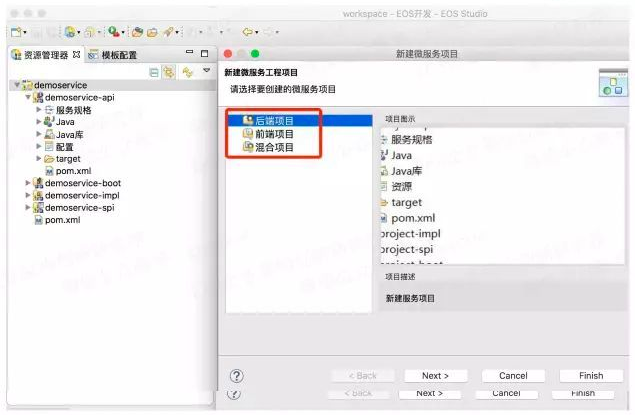
Task: Click the Finish button
Action: [591, 376]
